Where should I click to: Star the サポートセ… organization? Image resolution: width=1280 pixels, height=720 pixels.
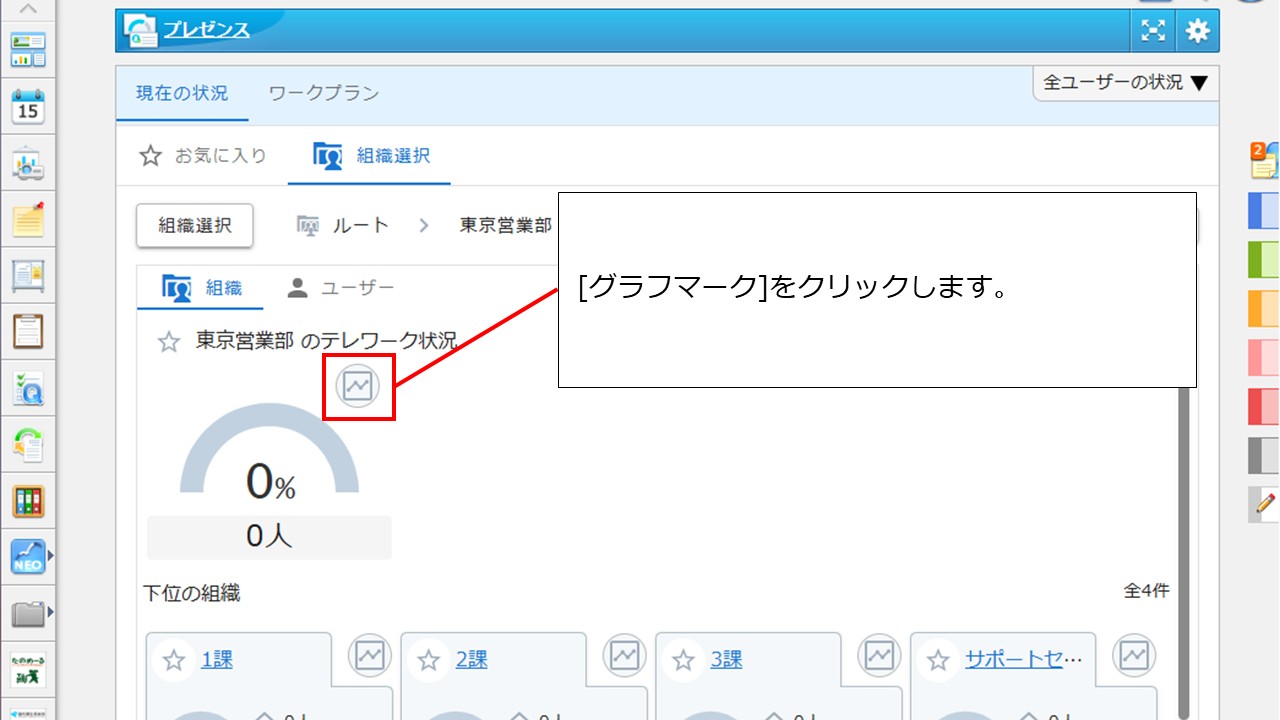pos(938,660)
